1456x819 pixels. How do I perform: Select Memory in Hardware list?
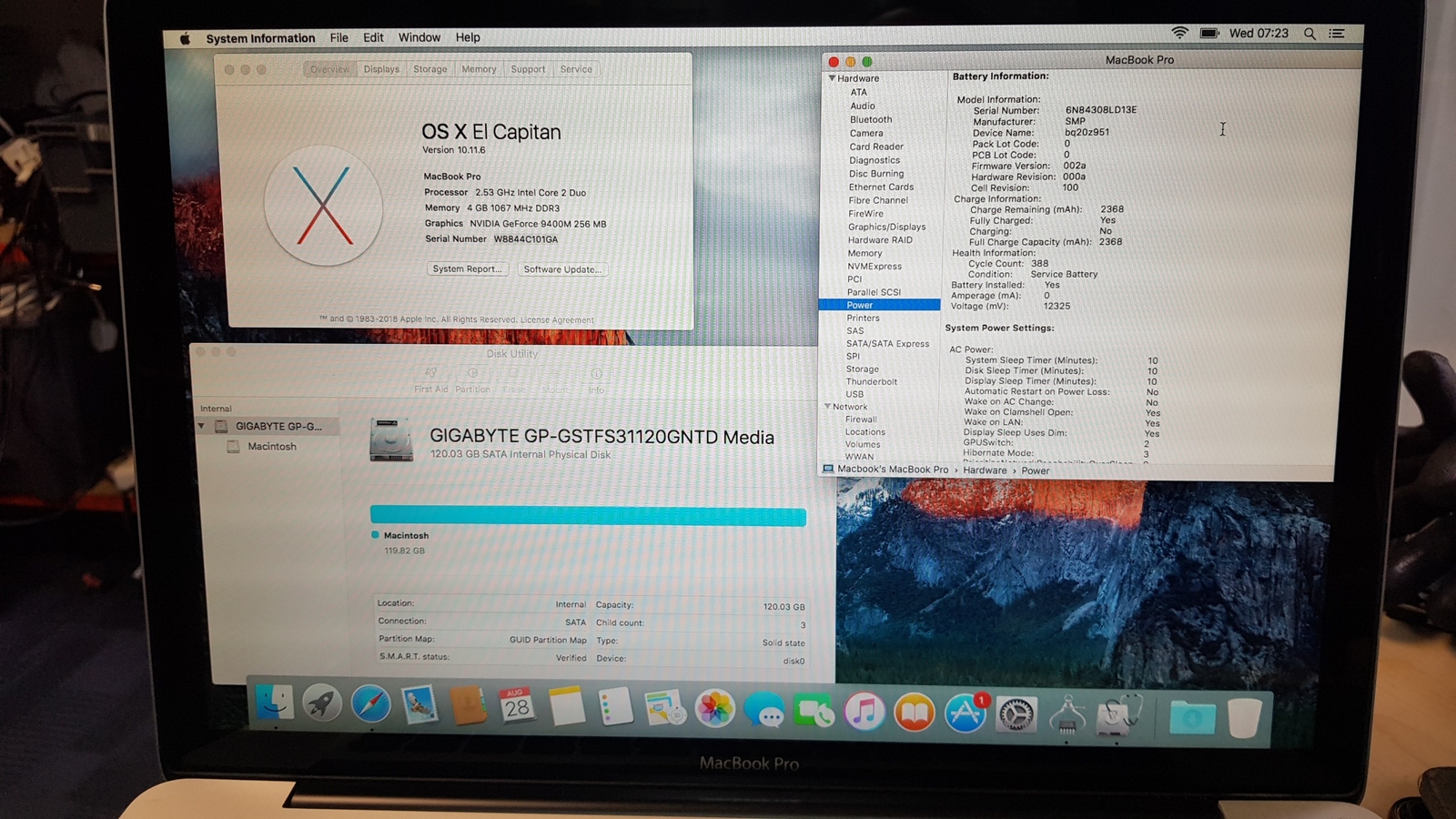coord(864,253)
